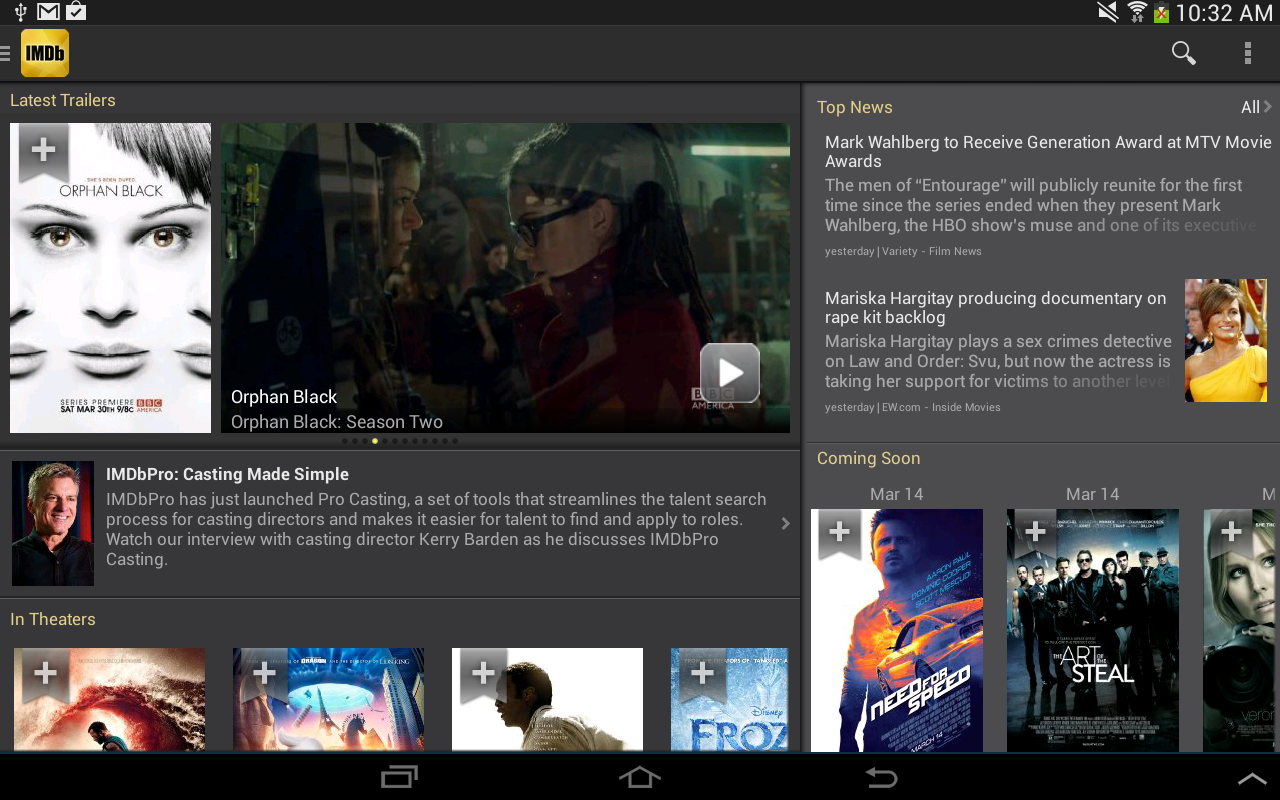Add Frozen to watchlist
Image resolution: width=1280 pixels, height=800 pixels.
(x=702, y=675)
